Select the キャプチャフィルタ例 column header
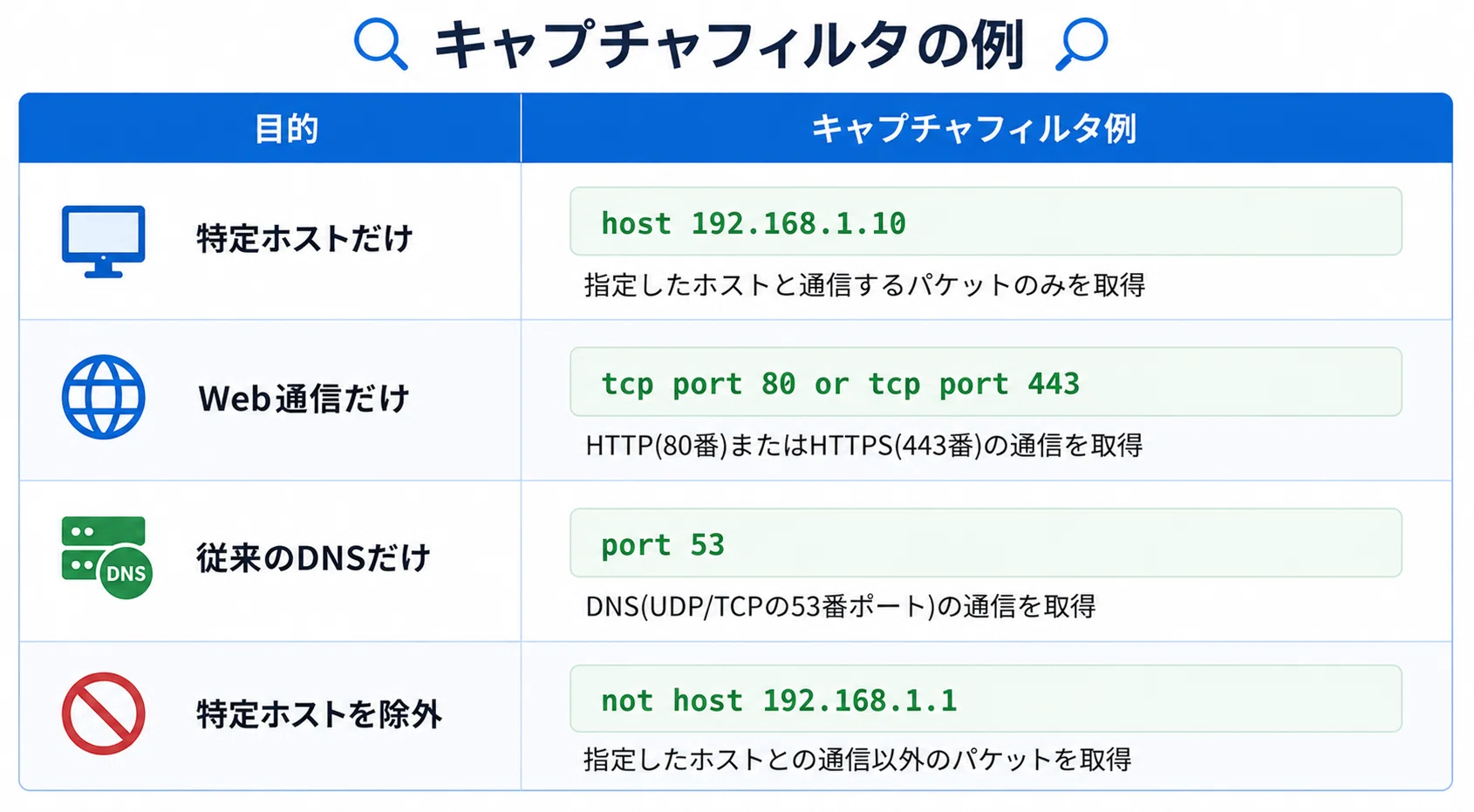This screenshot has height=812, width=1474. tap(986, 128)
